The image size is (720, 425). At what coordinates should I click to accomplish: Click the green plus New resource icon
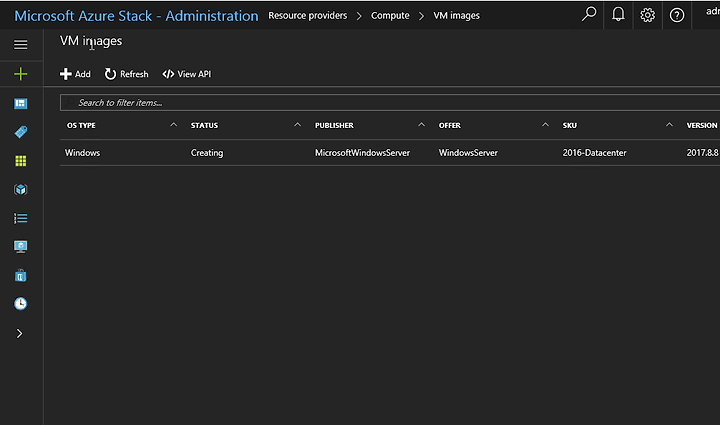(x=21, y=74)
